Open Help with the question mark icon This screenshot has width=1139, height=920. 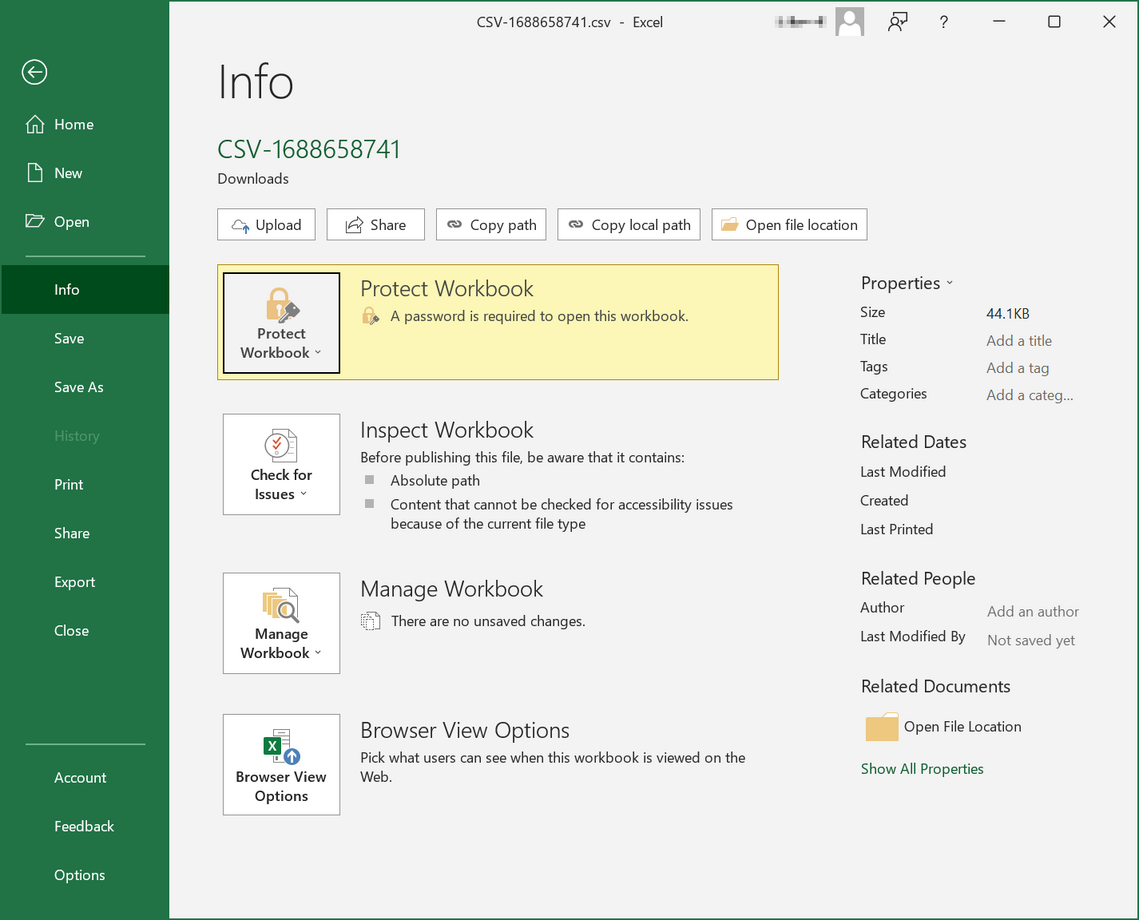pyautogui.click(x=944, y=22)
